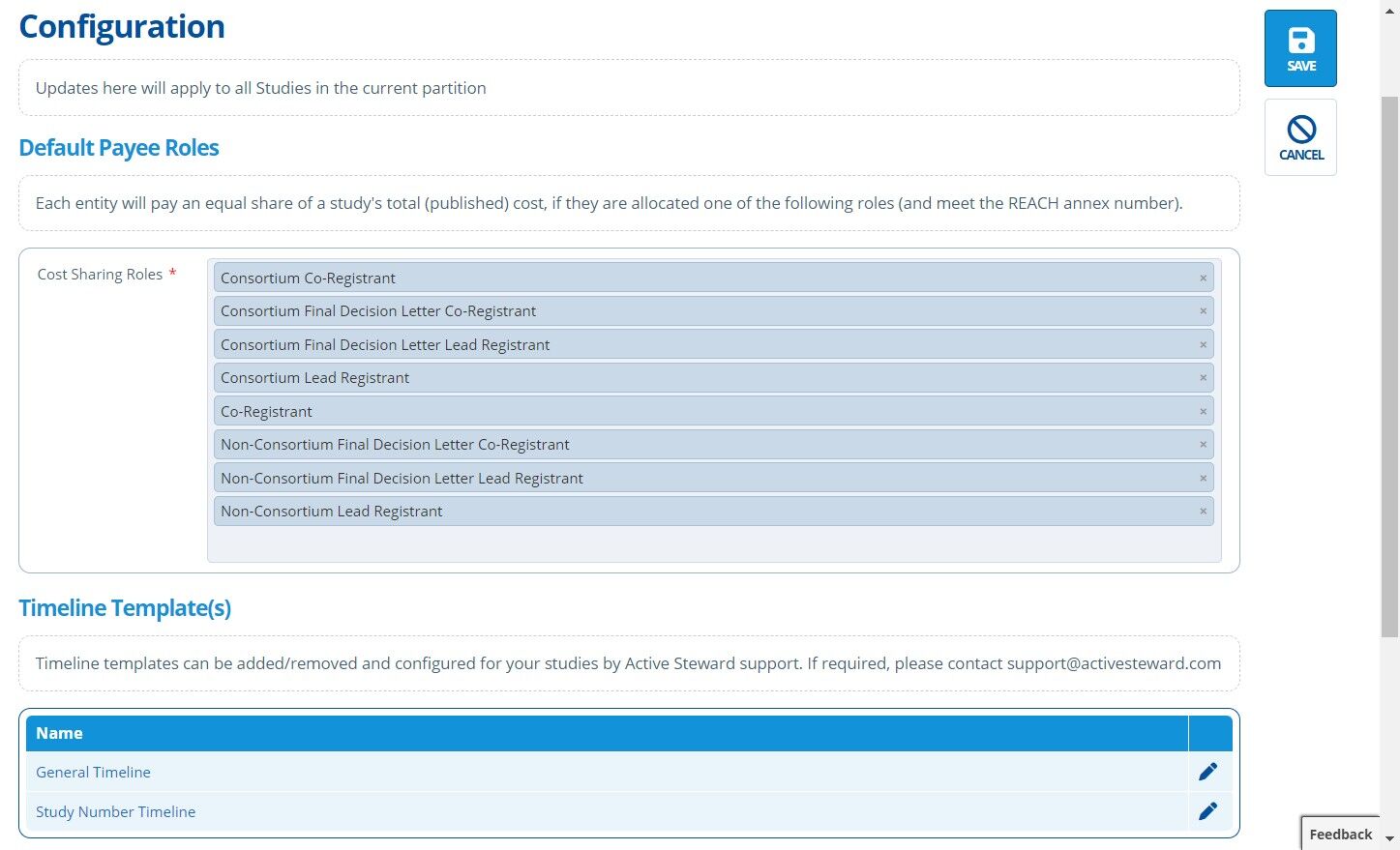1400x850 pixels.
Task: Click the empty area of Cost Sharing Roles field
Action: 714,544
